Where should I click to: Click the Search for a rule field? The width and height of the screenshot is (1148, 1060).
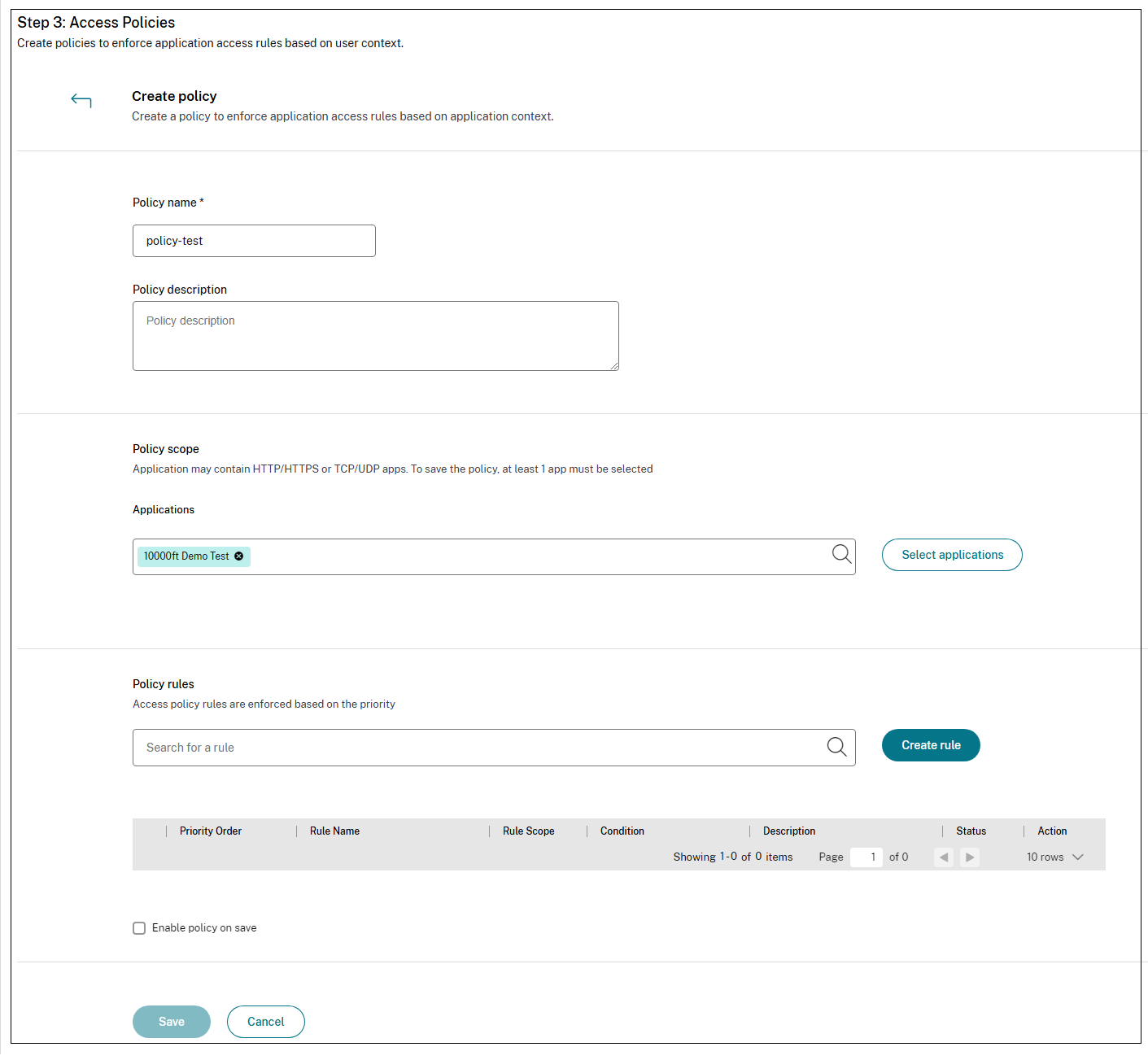[x=480, y=748]
